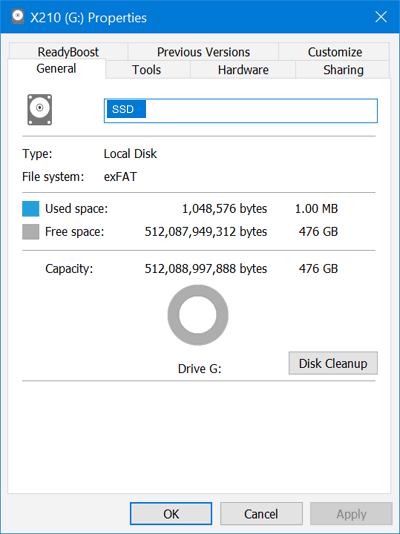The height and width of the screenshot is (534, 400).
Task: Click the greyed-out Apply button
Action: (x=351, y=514)
